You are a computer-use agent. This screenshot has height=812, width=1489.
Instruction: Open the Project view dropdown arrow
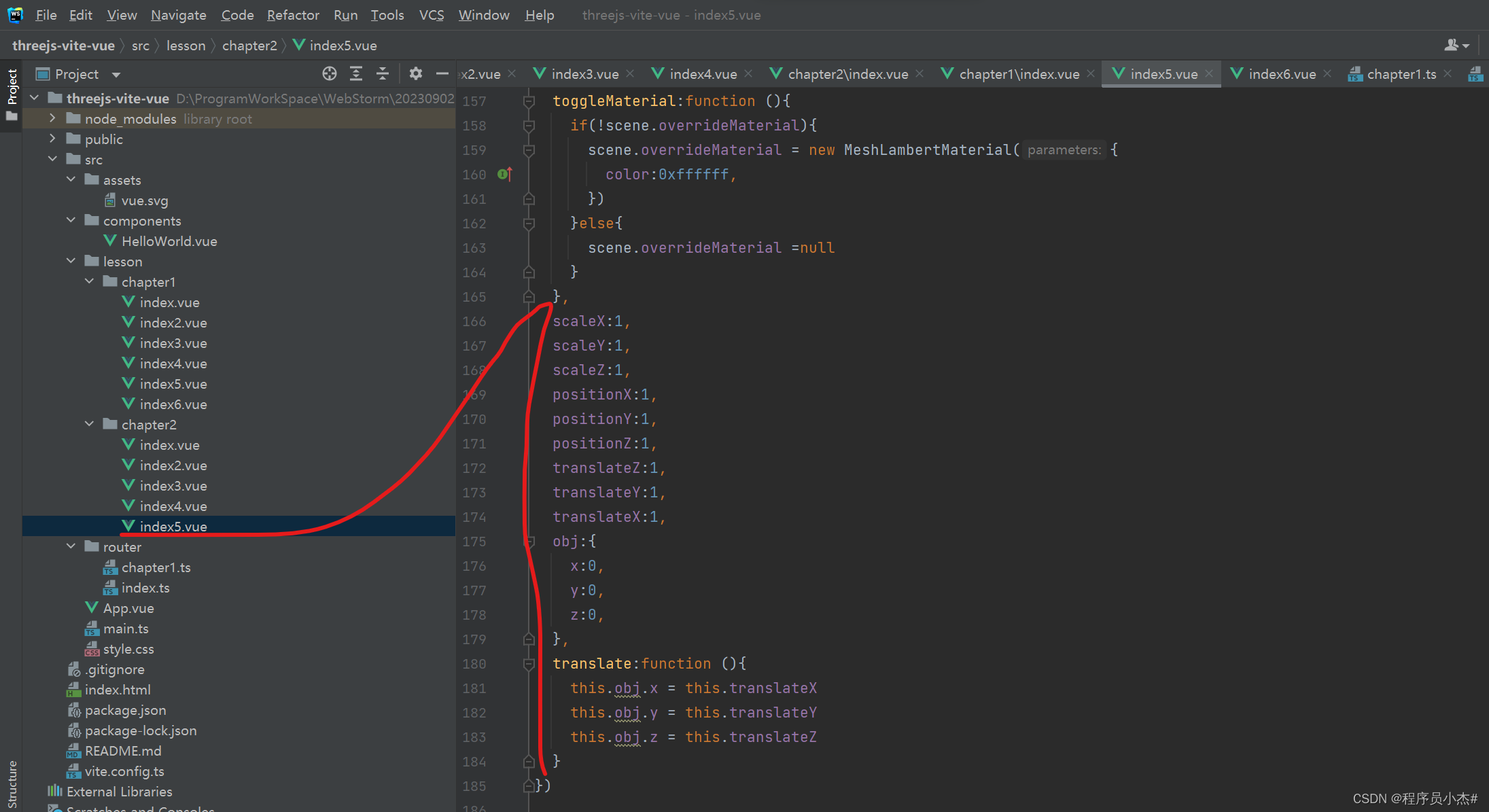pyautogui.click(x=116, y=74)
